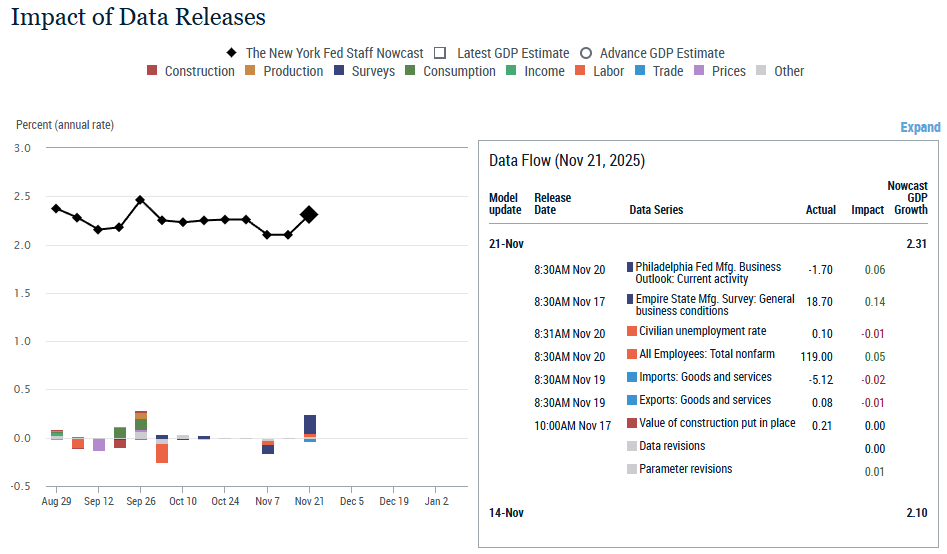Click the Sep 26 peak point on nowcast line
The image size is (947, 554).
(140, 200)
